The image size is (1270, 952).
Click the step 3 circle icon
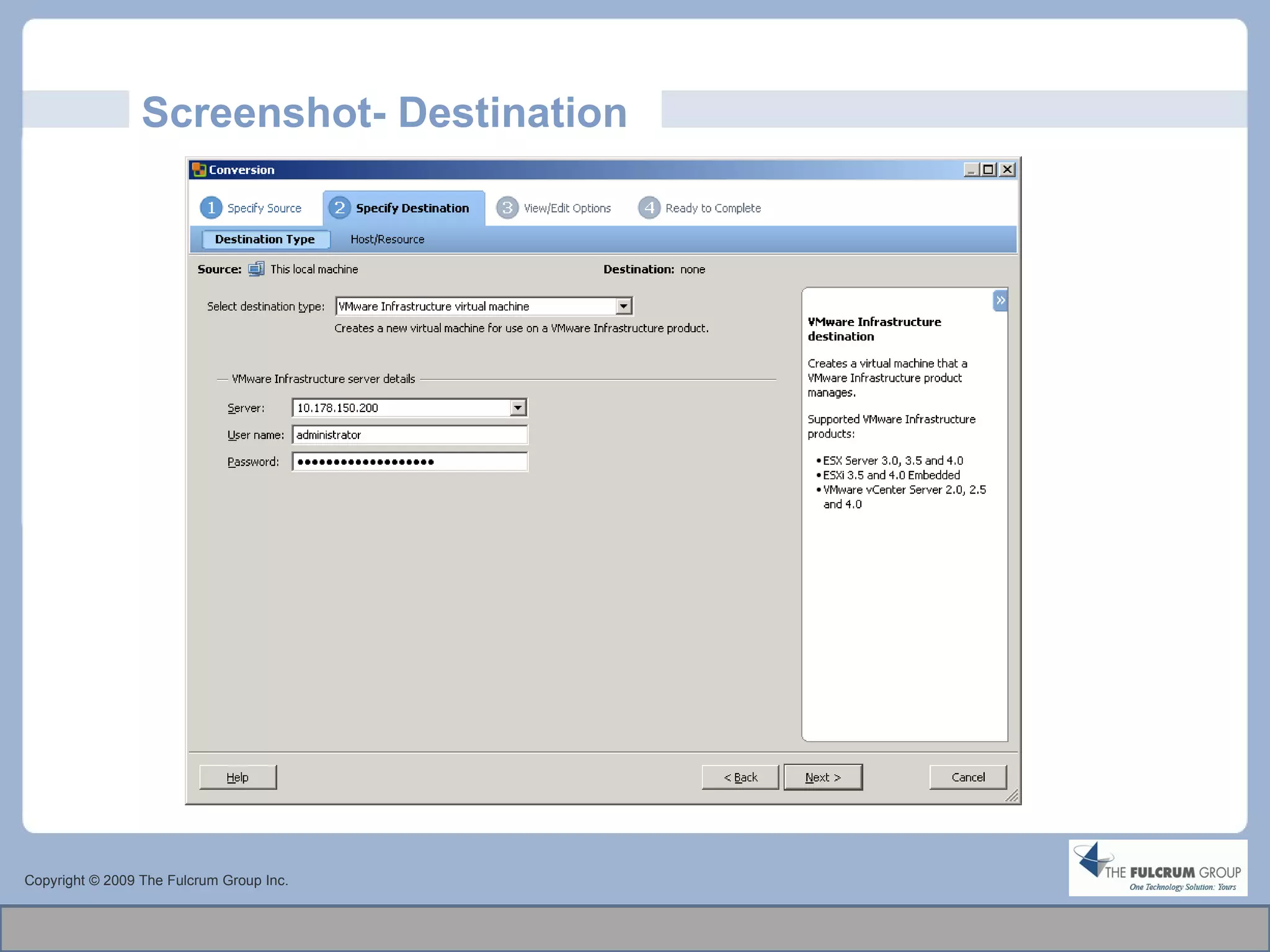coord(507,208)
